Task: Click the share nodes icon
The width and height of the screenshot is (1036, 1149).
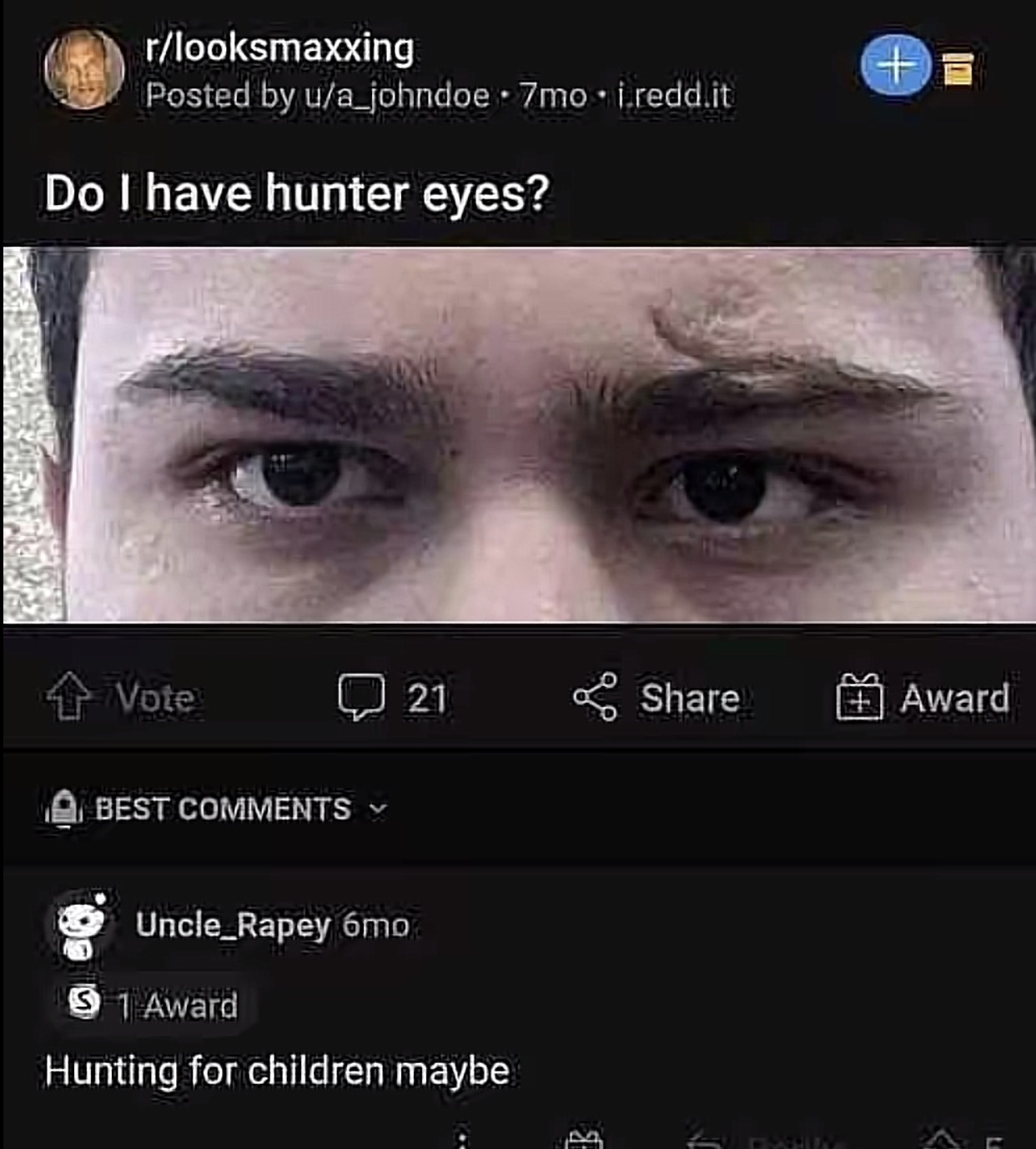Action: click(x=595, y=697)
